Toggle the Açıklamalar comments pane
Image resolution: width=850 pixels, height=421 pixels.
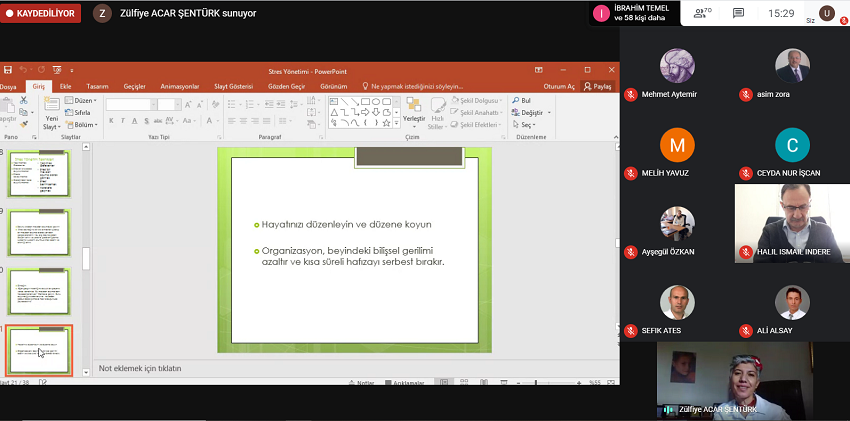pos(404,383)
